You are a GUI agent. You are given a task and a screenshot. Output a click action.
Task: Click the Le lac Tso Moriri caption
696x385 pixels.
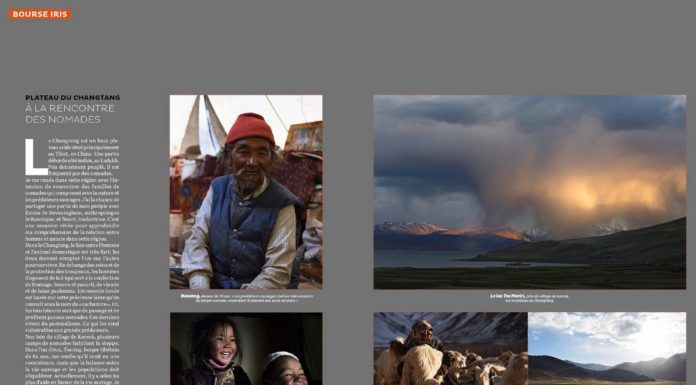point(529,298)
